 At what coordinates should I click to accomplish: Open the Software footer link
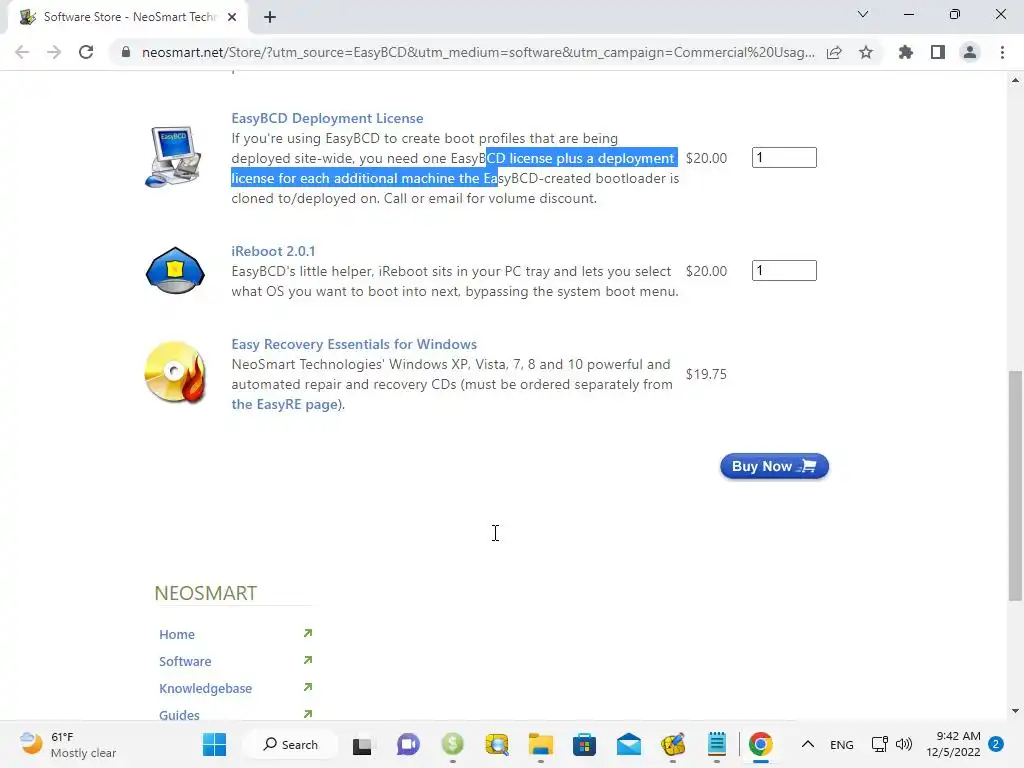click(x=185, y=662)
